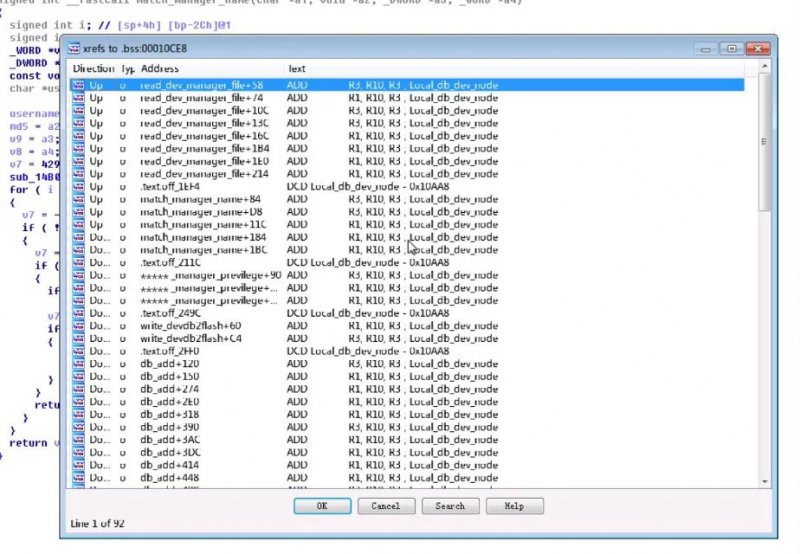Open Help for the xrefs dialog

514,506
